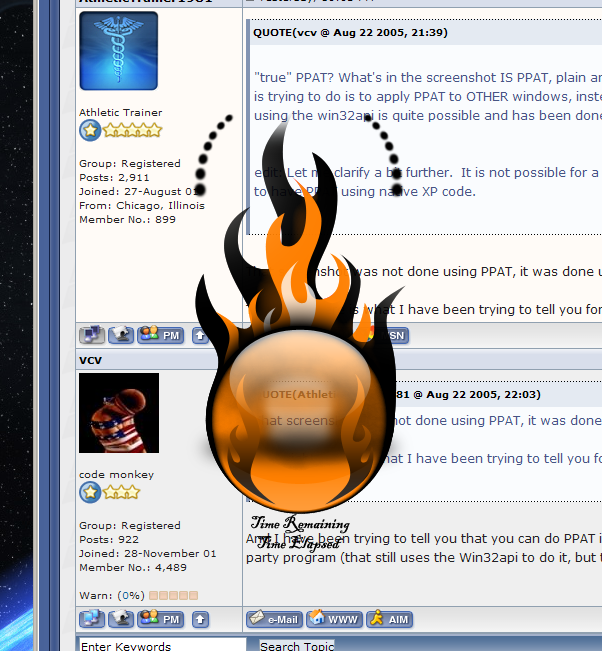Viewport: 602px width, 651px height.
Task: Open PM button under Athletic Trainer's post
Action: 161,335
